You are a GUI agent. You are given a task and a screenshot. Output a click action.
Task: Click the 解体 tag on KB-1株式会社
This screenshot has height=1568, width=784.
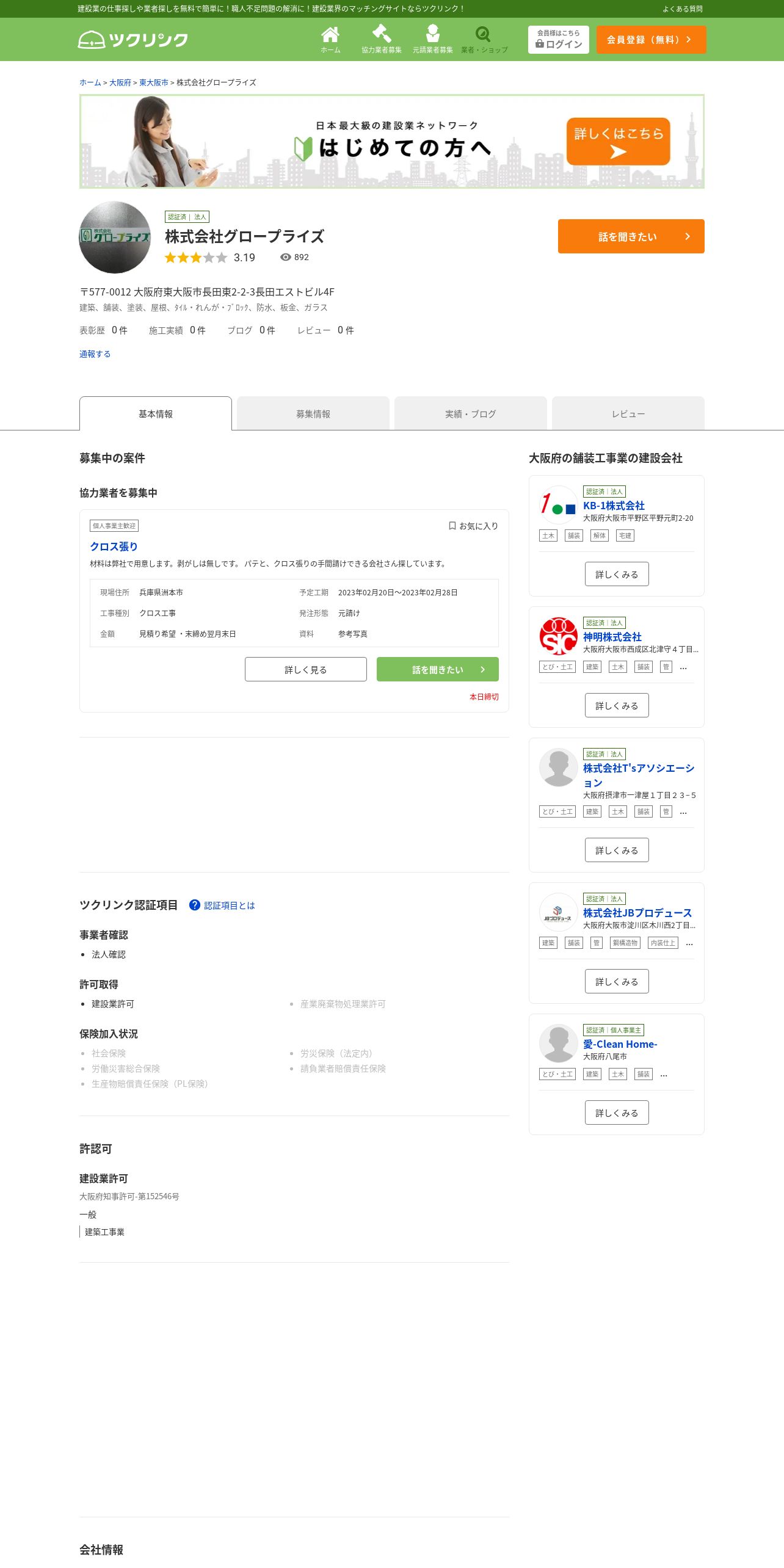pyautogui.click(x=600, y=535)
